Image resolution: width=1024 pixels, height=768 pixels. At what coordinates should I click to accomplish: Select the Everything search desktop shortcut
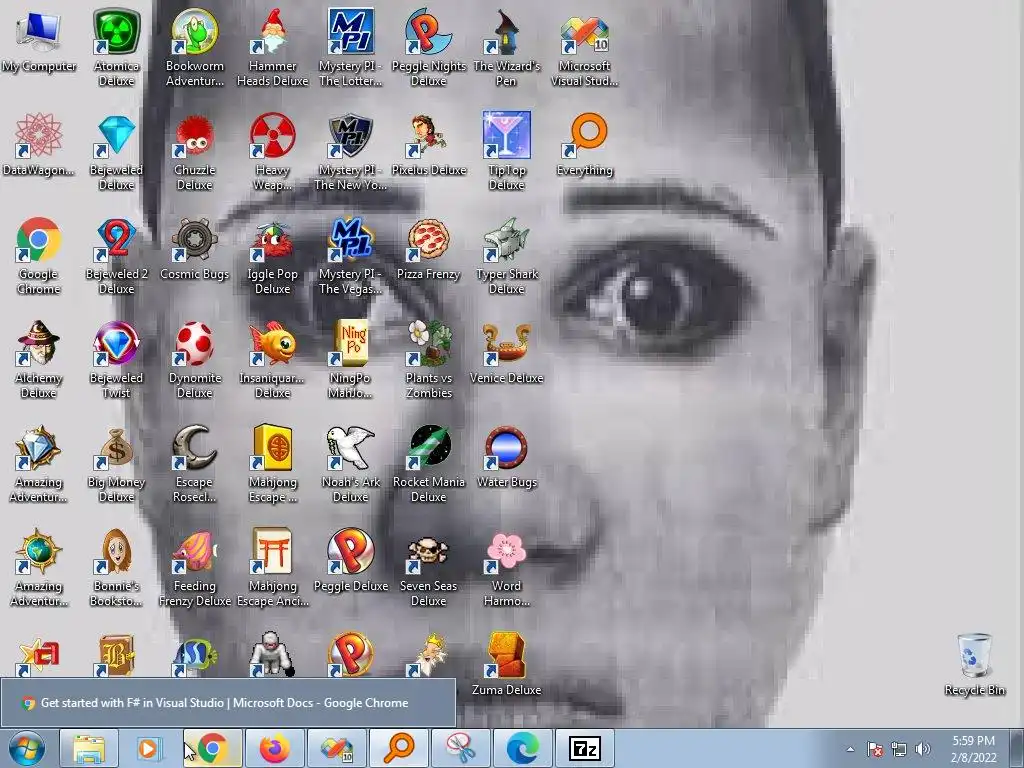pyautogui.click(x=584, y=145)
